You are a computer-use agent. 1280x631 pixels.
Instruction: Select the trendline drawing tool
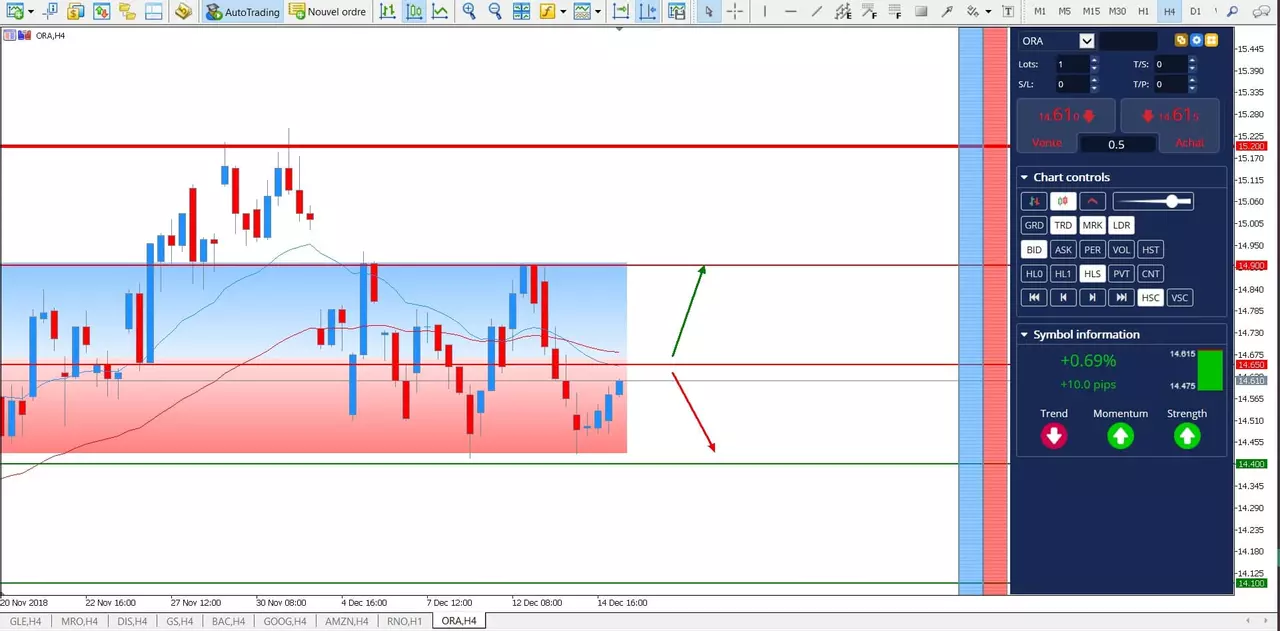pos(817,12)
